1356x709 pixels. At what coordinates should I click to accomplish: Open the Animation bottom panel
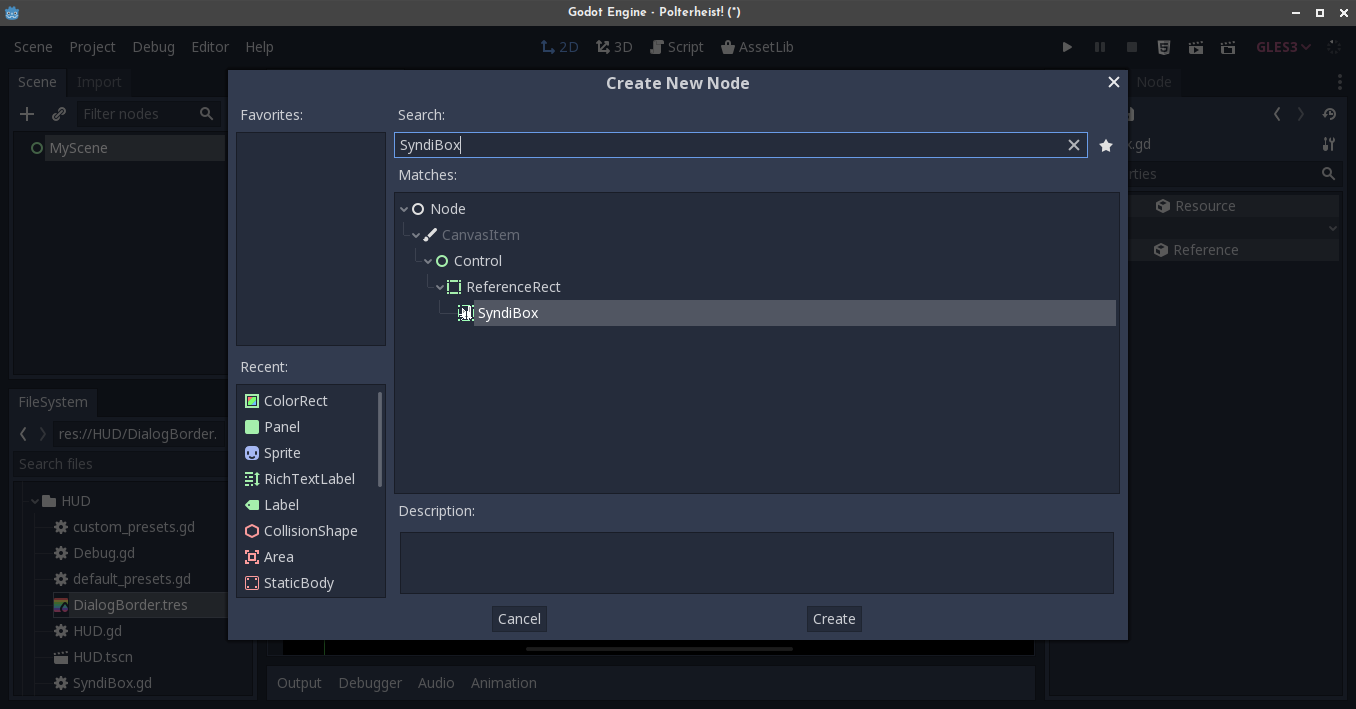503,683
